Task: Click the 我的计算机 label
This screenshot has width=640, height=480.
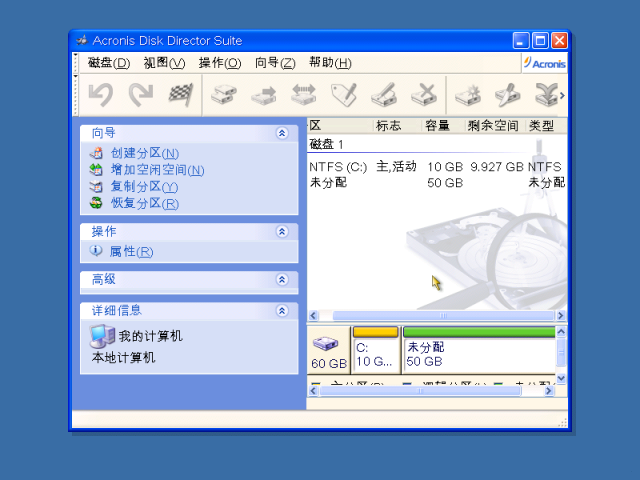Action: [x=150, y=336]
